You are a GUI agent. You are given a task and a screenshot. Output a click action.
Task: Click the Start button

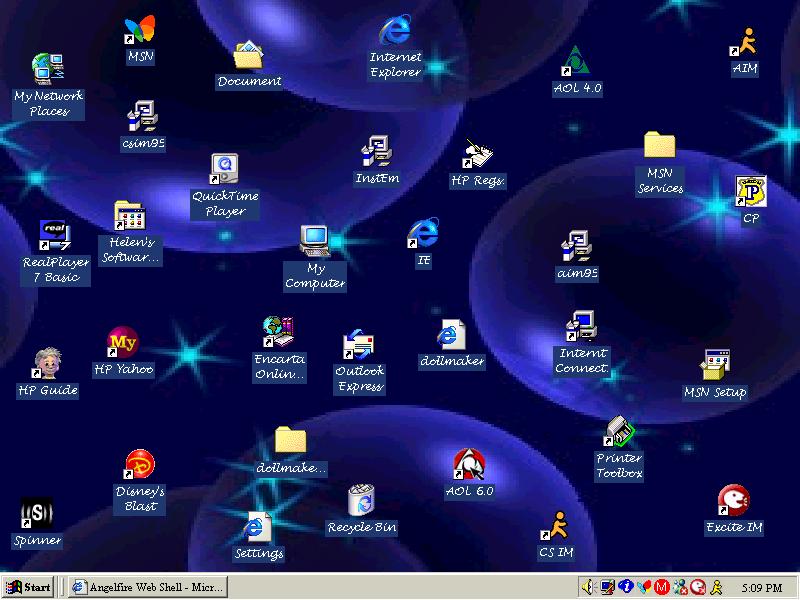[x=28, y=587]
